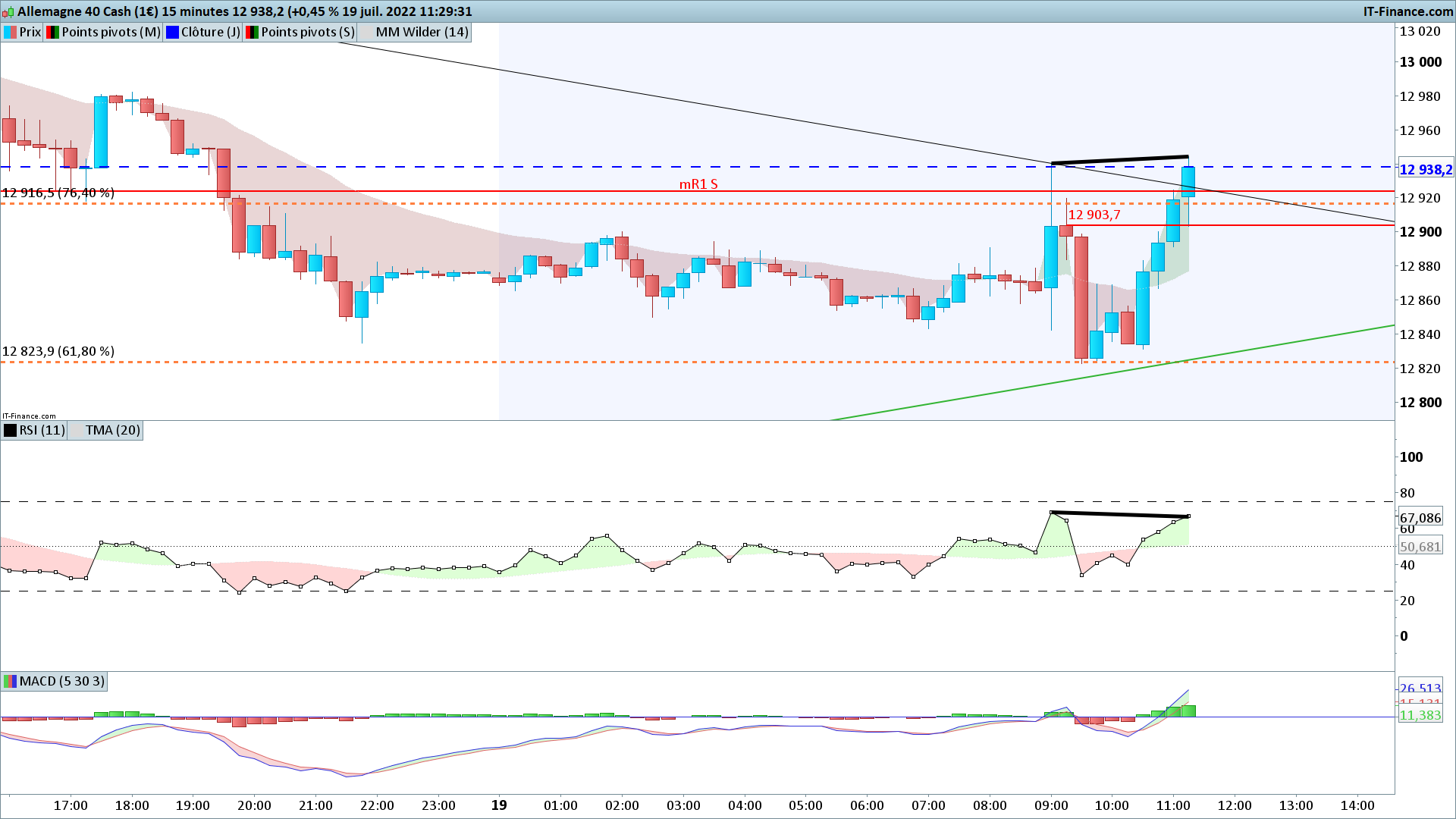Open Points pivots (M) indicator settings
The image size is (1456, 819).
pos(111,32)
